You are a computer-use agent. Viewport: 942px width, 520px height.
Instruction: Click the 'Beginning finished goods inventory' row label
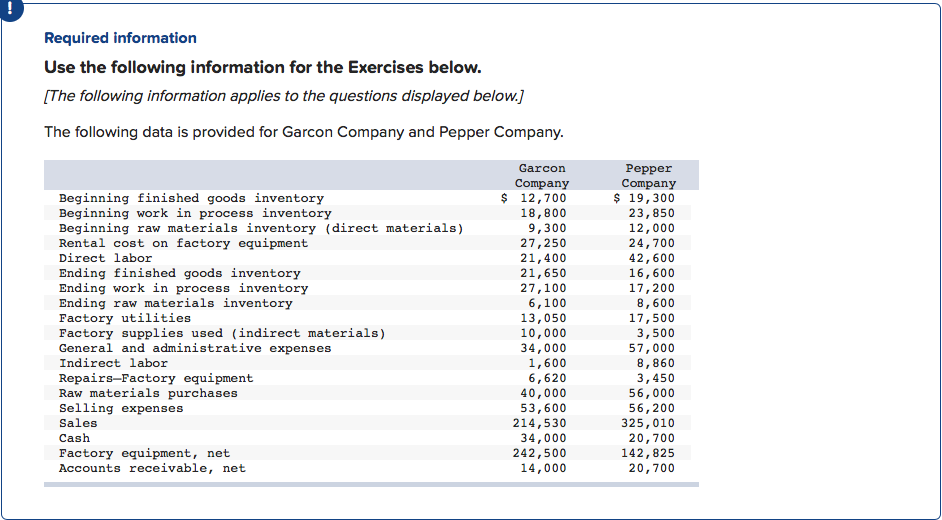coord(191,198)
